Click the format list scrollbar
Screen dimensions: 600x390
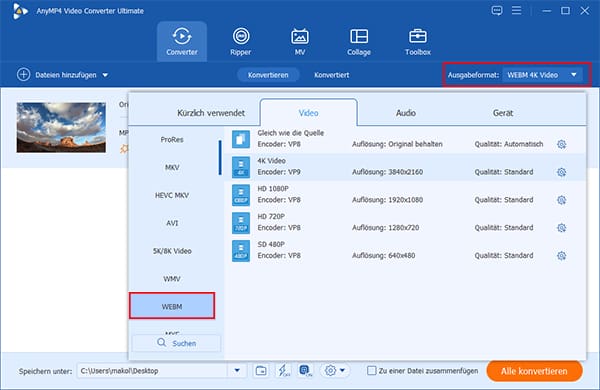(220, 158)
